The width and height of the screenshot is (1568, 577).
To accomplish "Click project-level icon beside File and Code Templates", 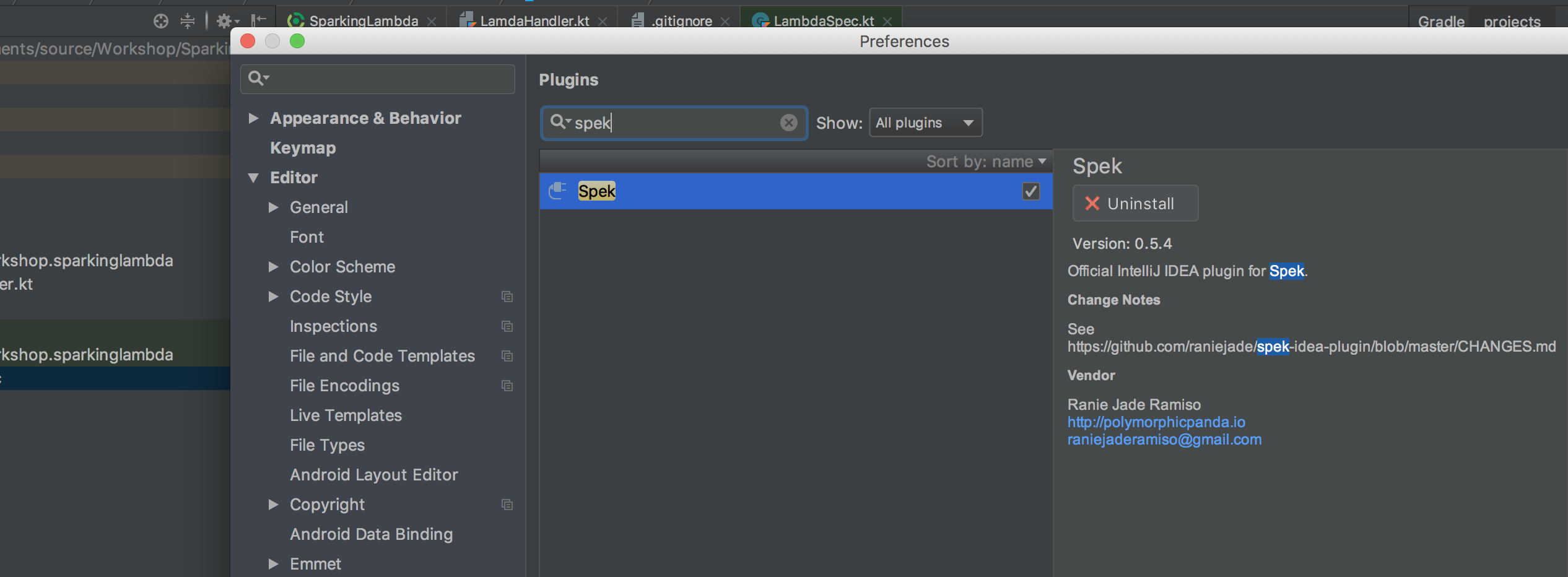I will [x=507, y=356].
